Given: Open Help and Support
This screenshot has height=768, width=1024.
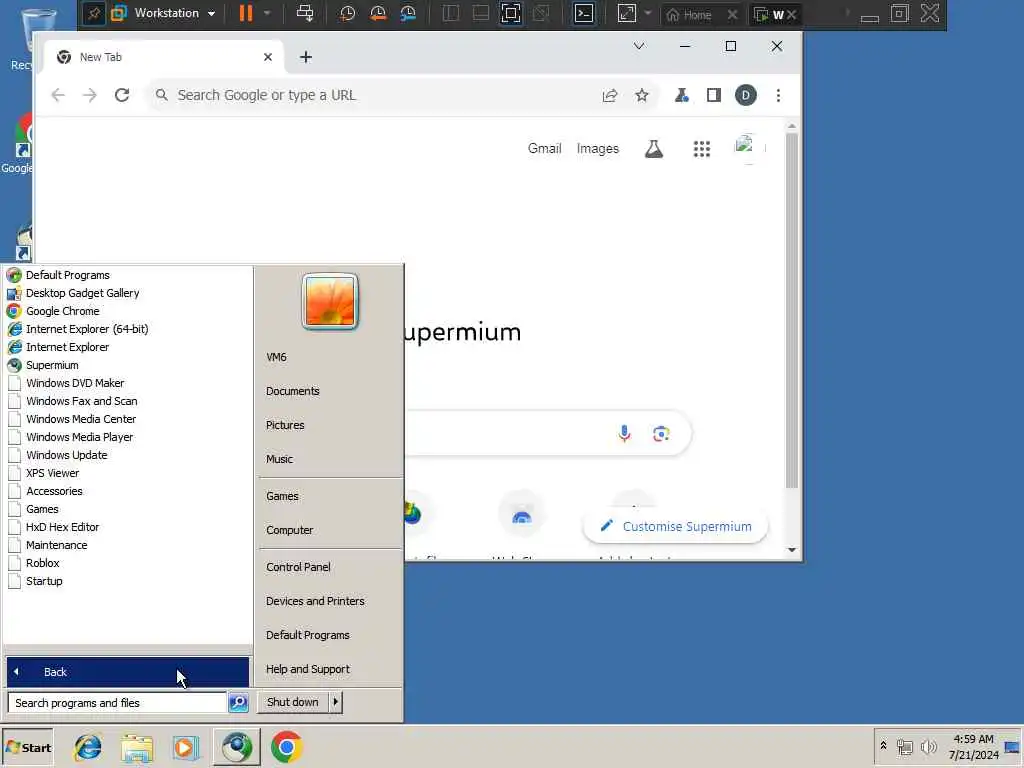Looking at the screenshot, I should point(308,669).
